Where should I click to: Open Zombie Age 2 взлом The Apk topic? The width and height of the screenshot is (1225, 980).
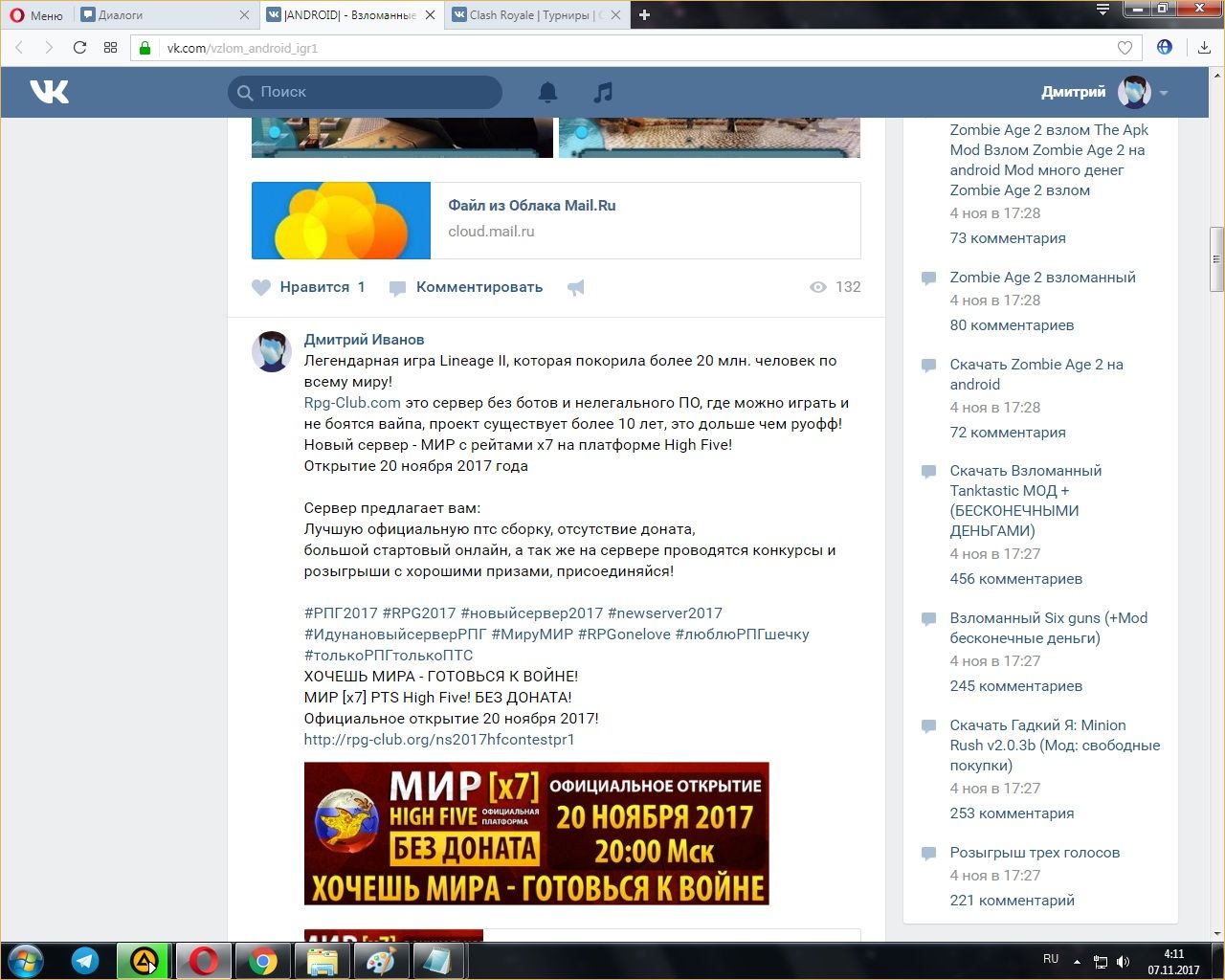point(1049,160)
